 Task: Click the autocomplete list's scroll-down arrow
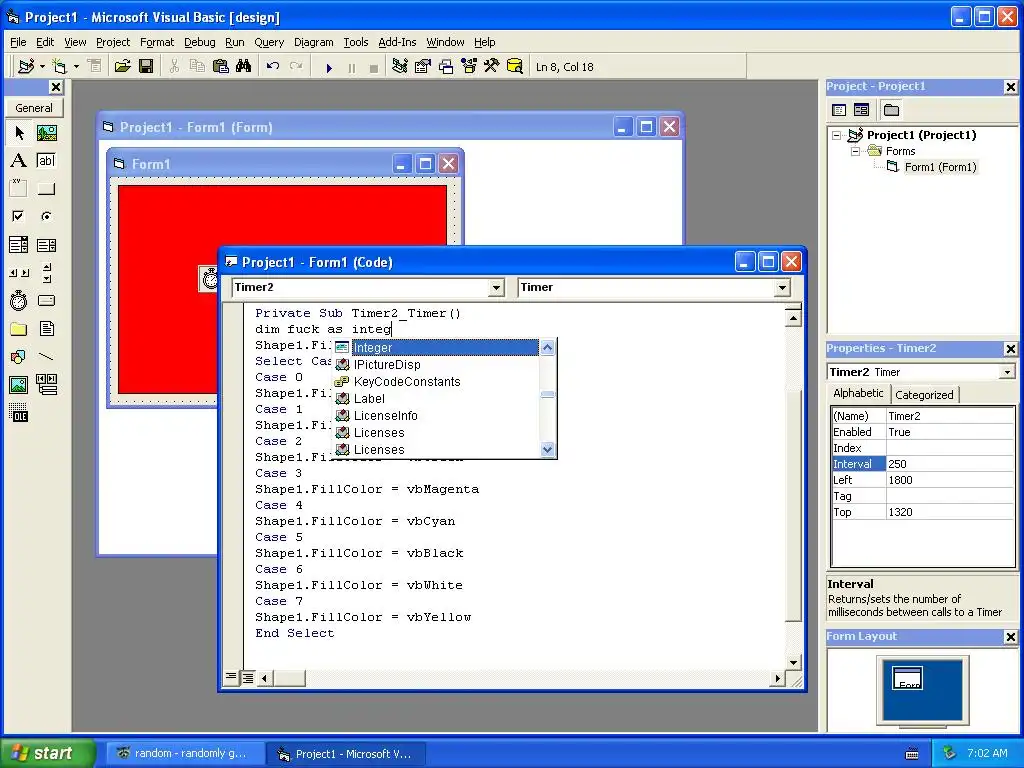548,449
